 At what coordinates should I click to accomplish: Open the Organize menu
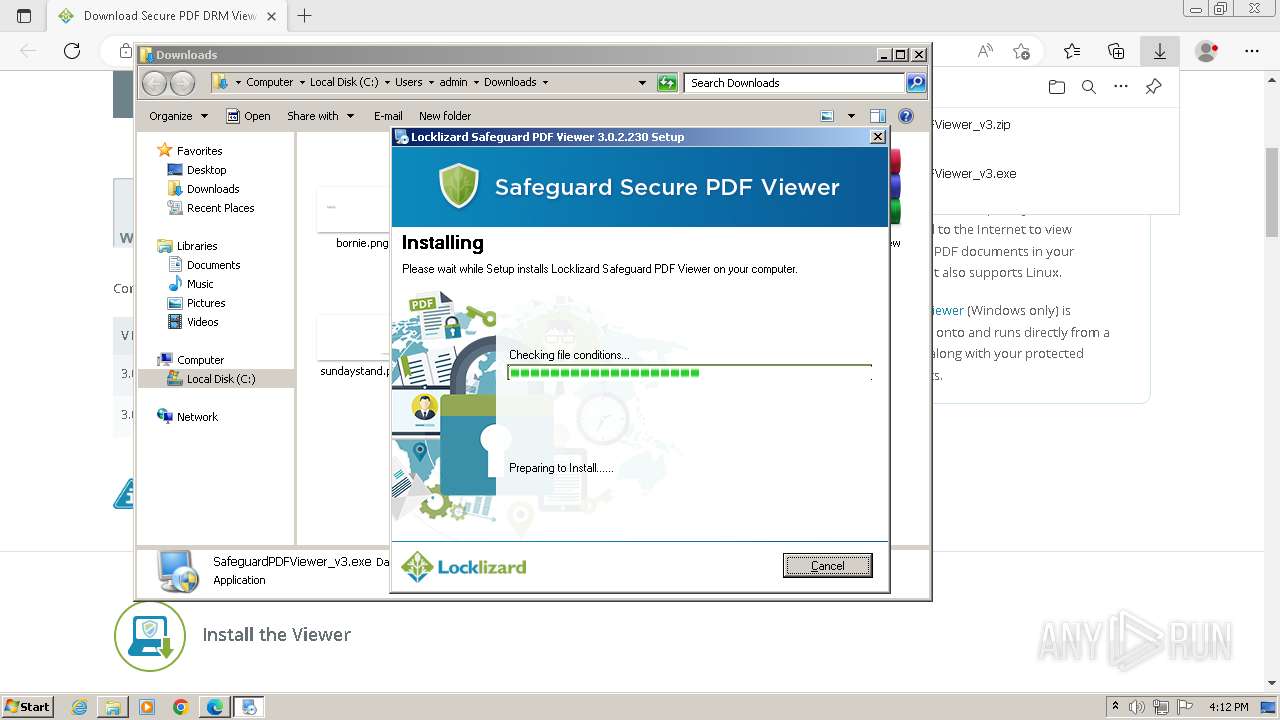[178, 116]
